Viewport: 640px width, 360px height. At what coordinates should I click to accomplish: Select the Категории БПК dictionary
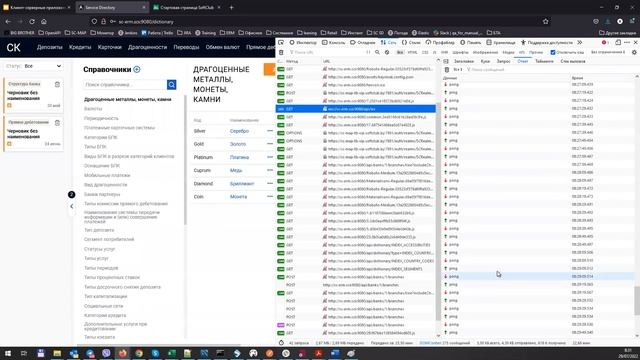point(101,137)
